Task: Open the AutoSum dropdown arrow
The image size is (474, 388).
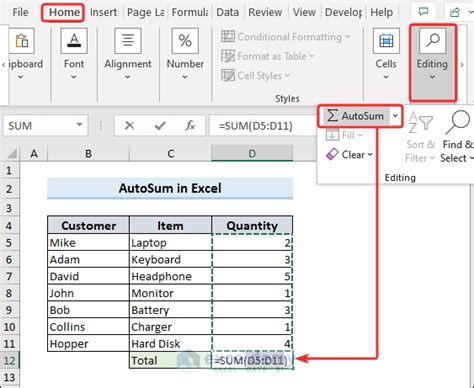Action: [395, 116]
